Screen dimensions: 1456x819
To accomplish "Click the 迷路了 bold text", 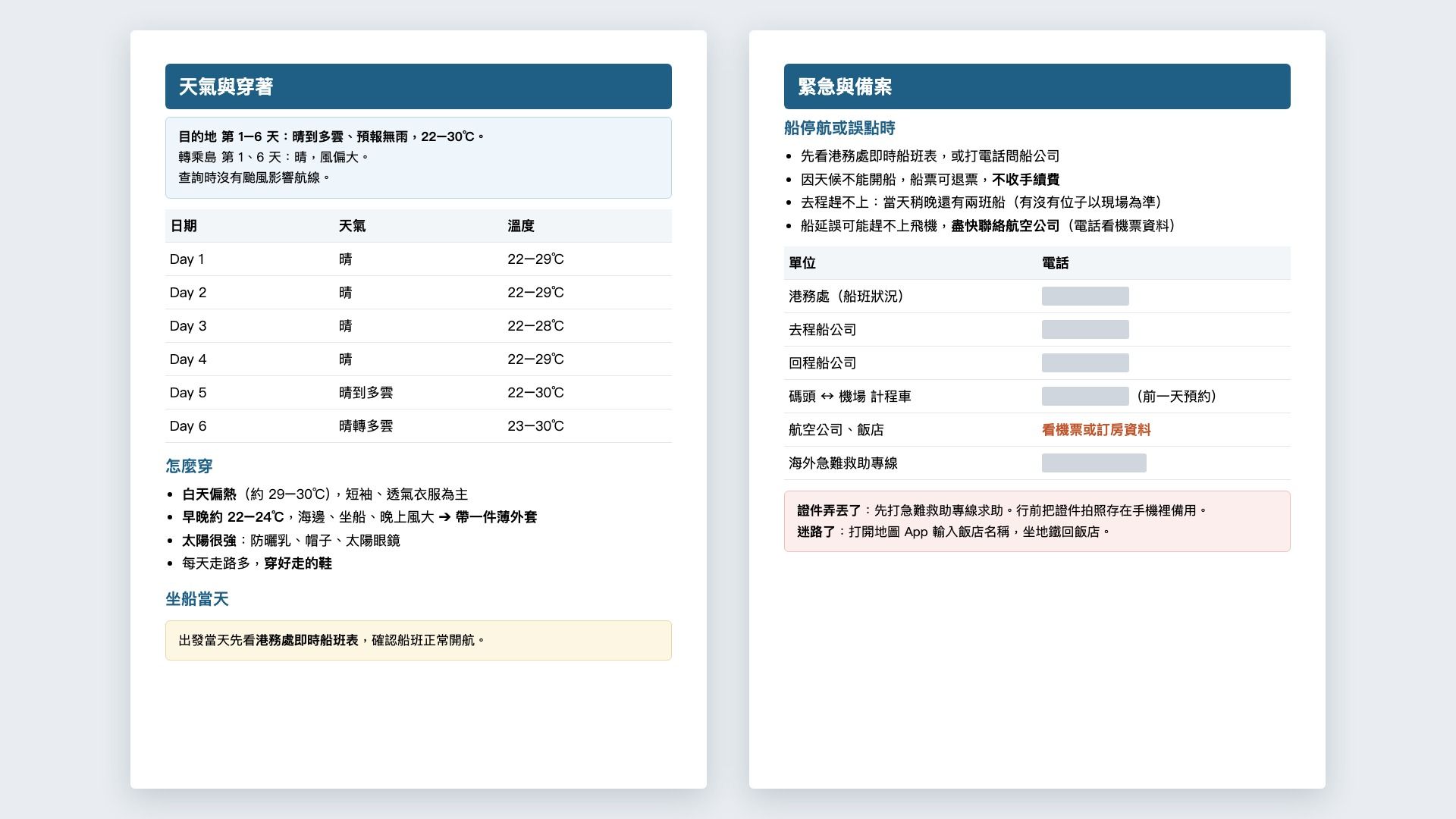I will [816, 532].
